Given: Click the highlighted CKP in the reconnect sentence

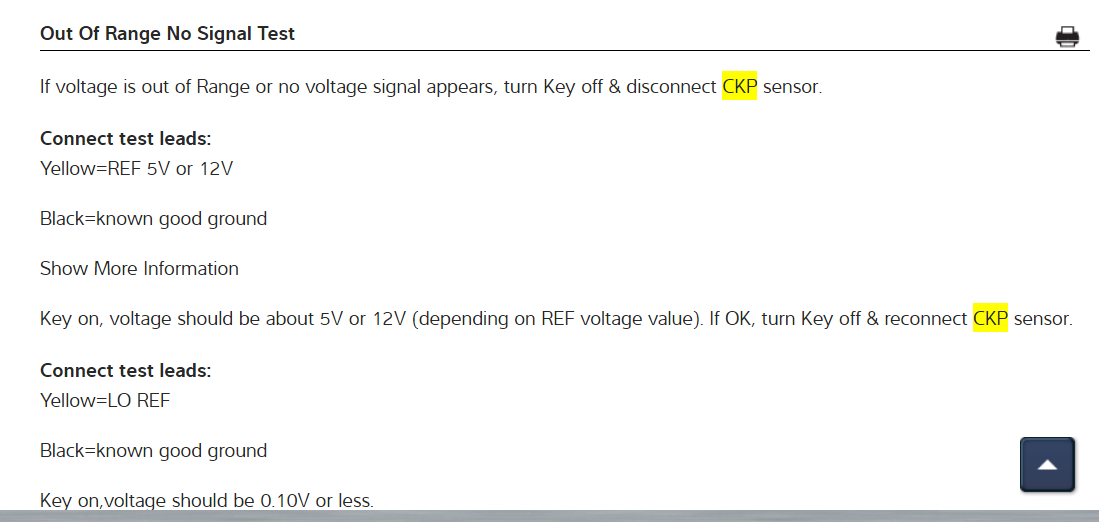Looking at the screenshot, I should coord(990,320).
